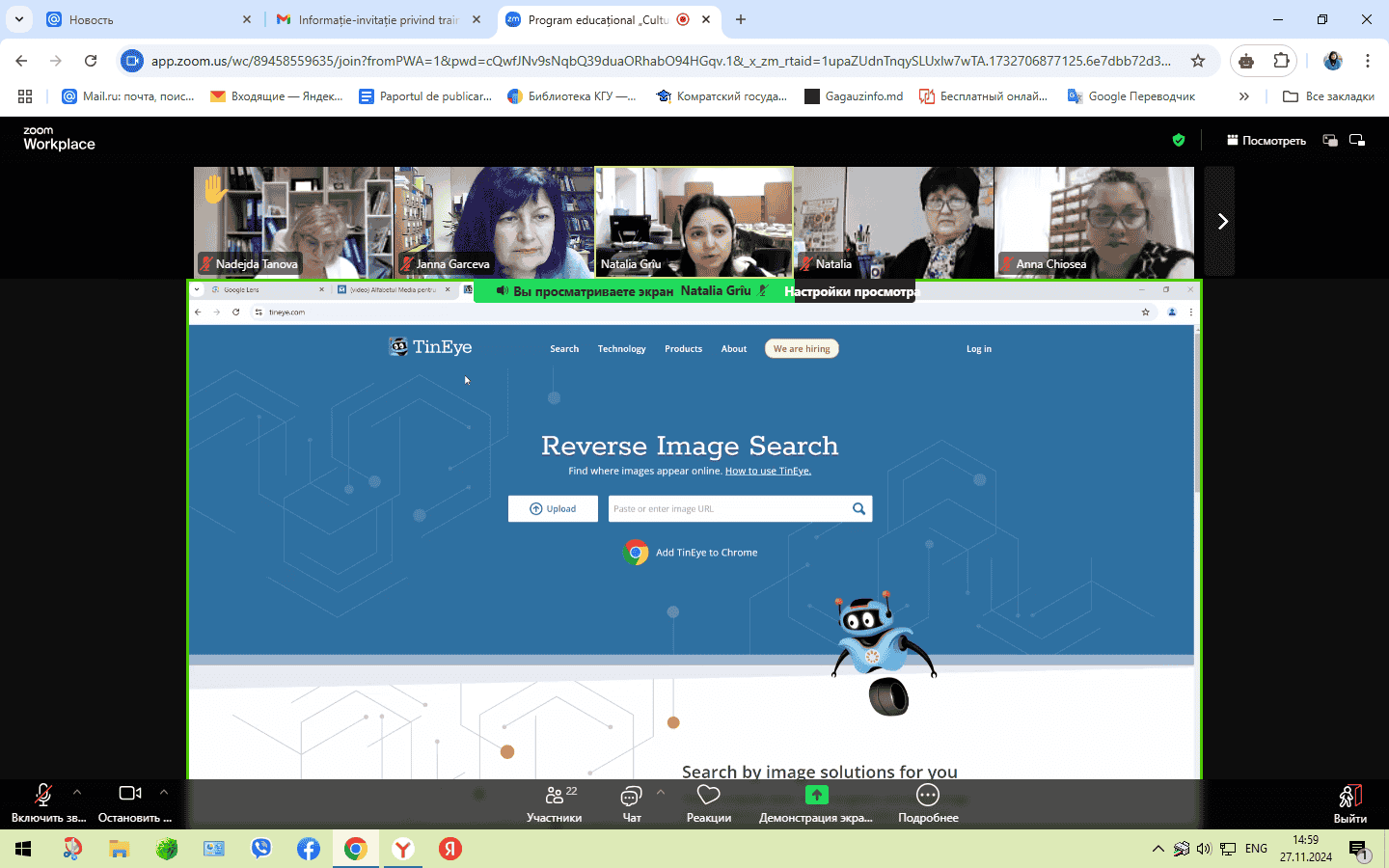Viewport: 1389px width, 868px height.
Task: Expand video options arrow beside camera
Action: pos(164,792)
